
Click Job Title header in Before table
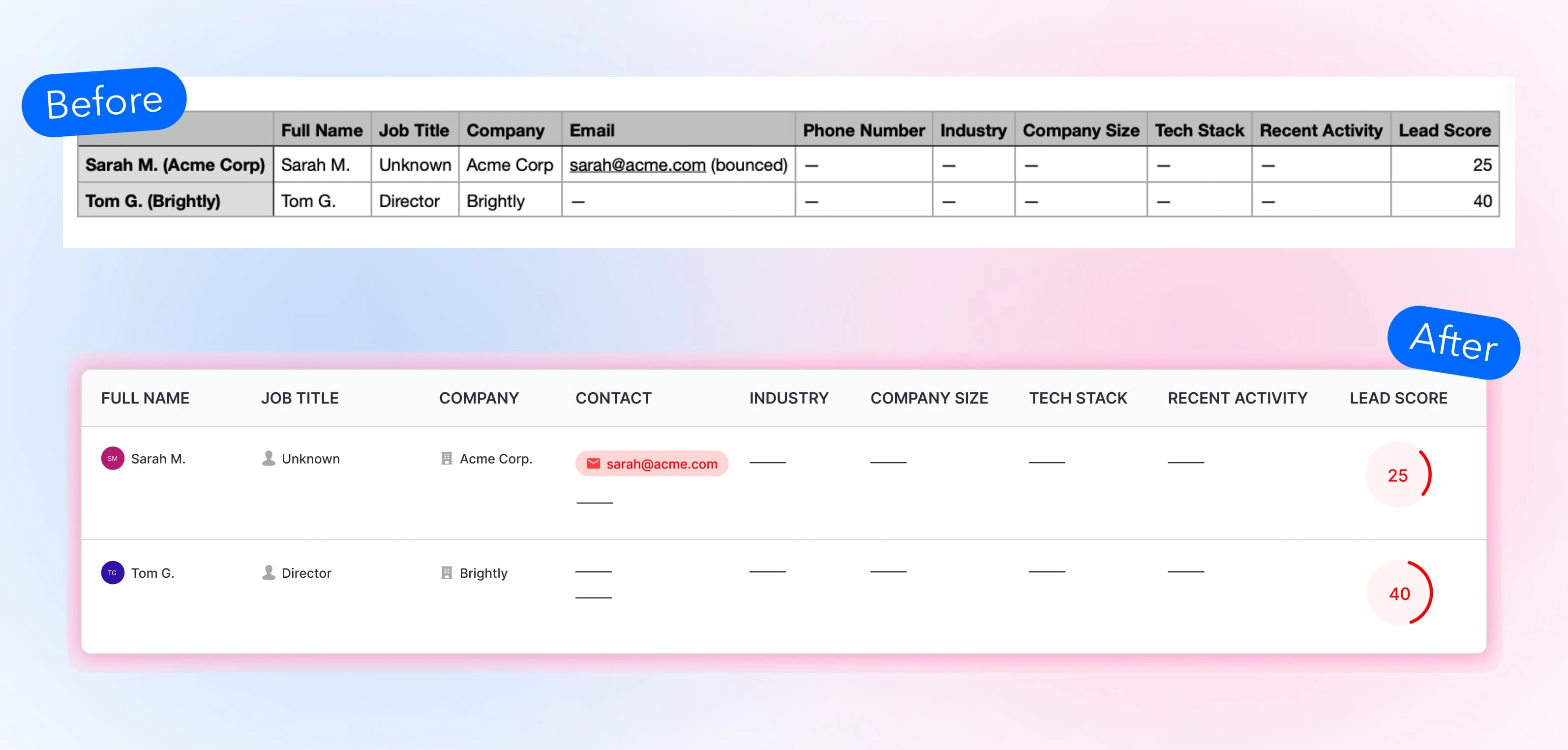[415, 130]
